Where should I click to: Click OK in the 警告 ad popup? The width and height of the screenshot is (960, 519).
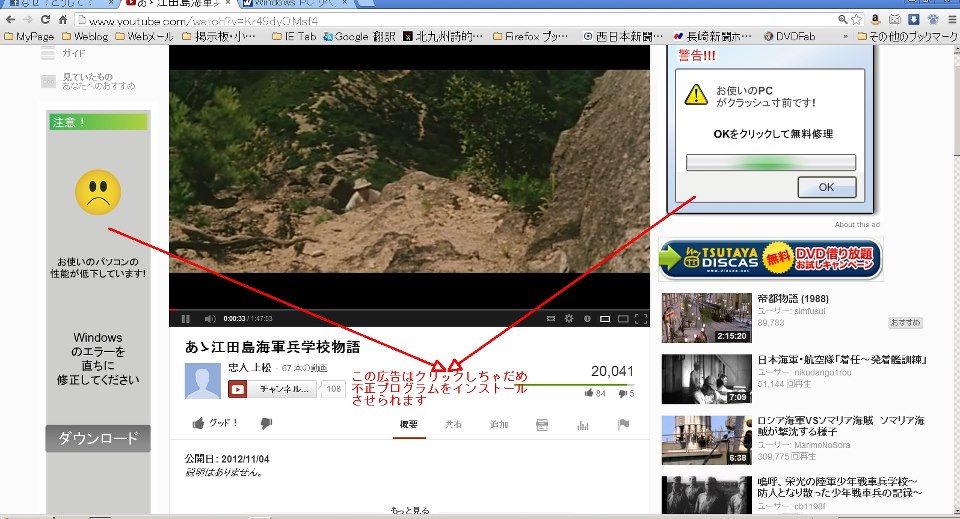827,187
